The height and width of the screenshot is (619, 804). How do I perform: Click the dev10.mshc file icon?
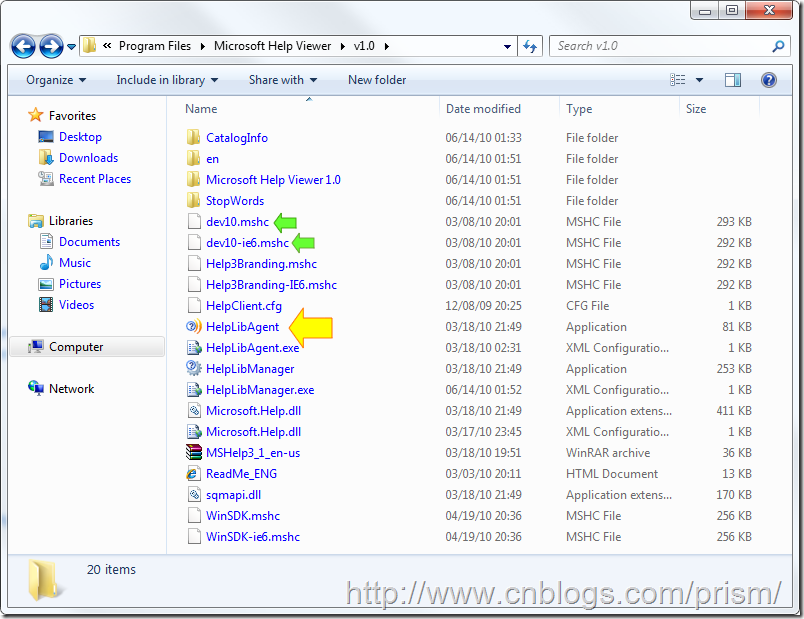point(194,221)
